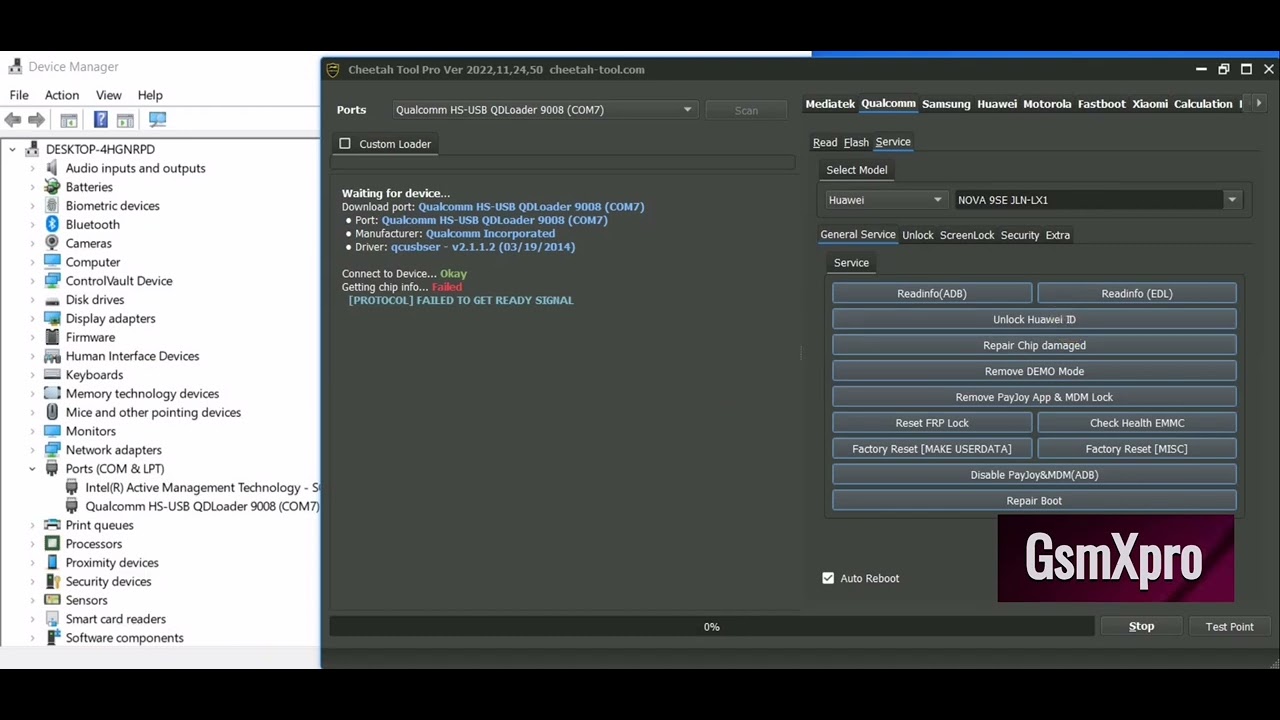
Task: Click the Sensors category icon
Action: point(52,601)
